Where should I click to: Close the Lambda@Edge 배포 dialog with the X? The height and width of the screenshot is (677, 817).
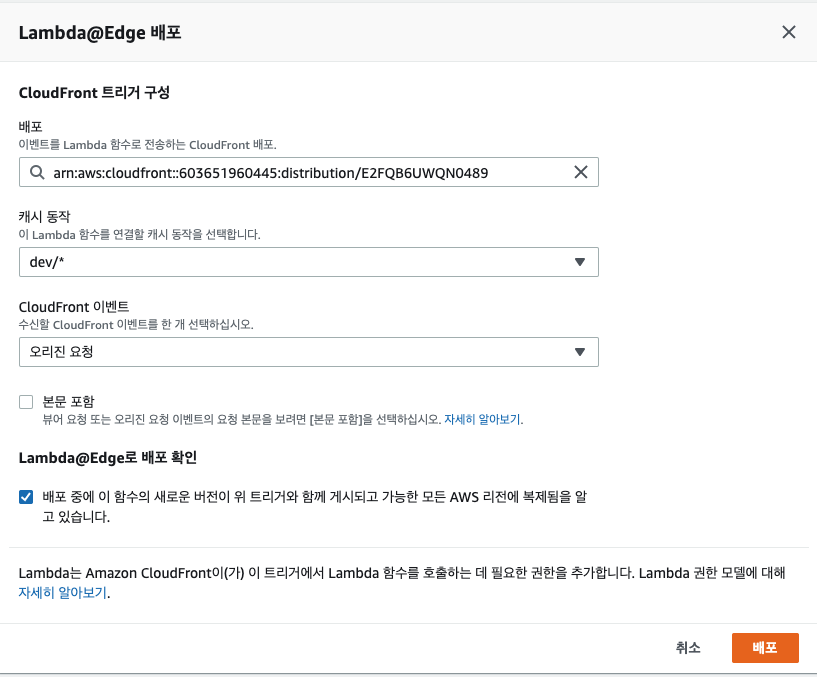tap(789, 31)
